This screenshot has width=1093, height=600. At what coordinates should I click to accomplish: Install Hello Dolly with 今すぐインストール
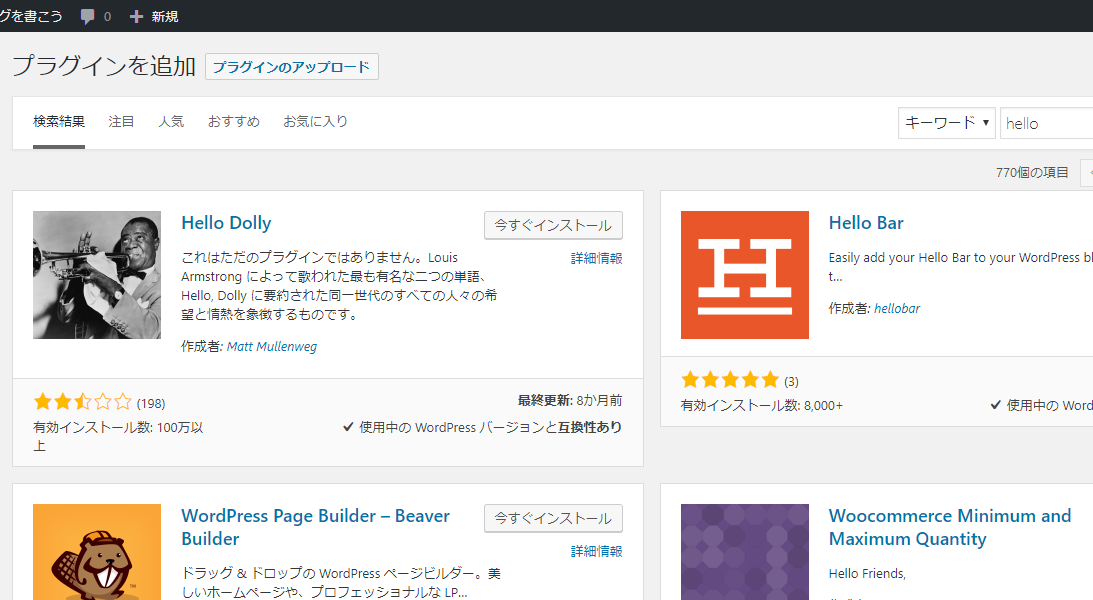(553, 225)
